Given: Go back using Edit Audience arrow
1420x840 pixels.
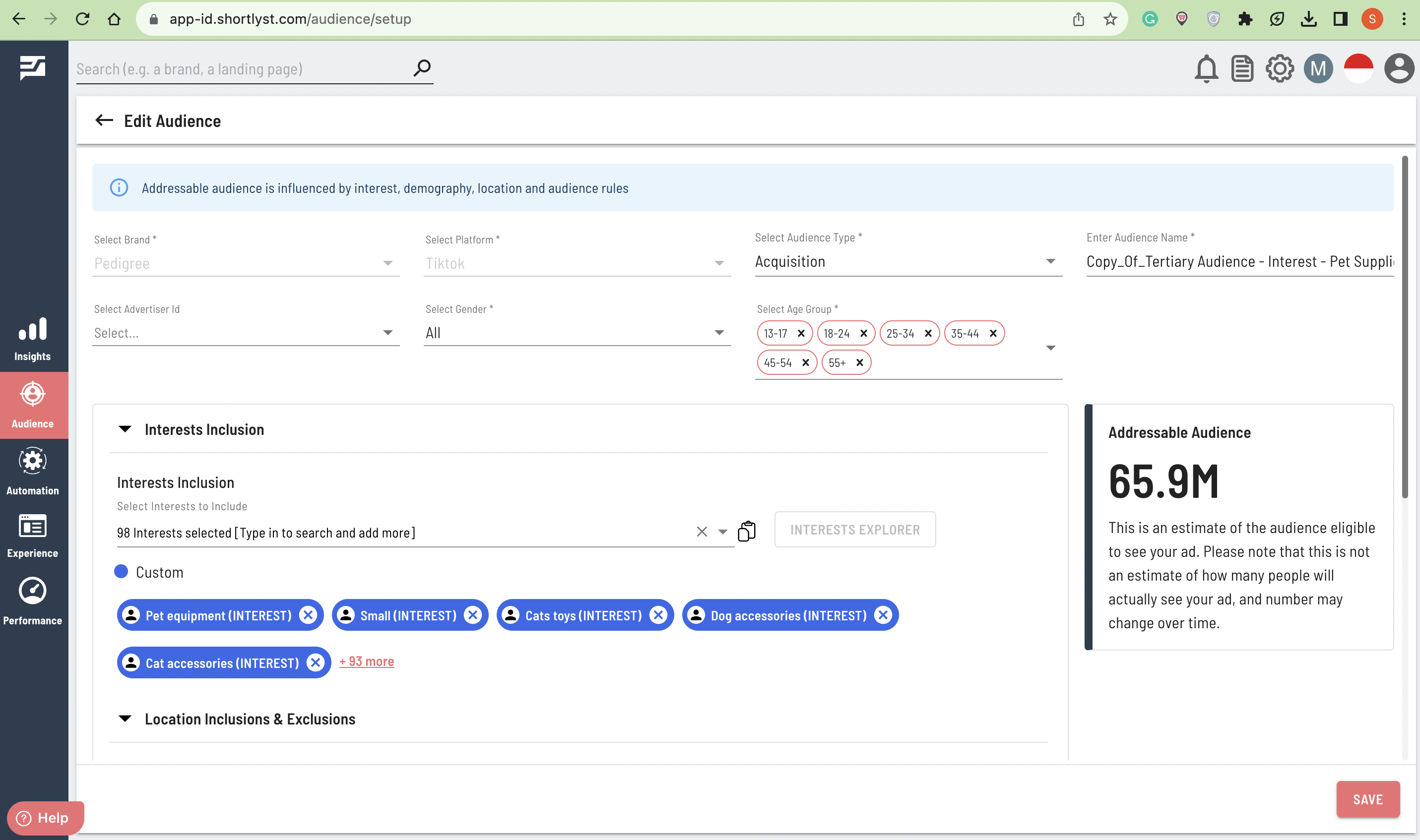Looking at the screenshot, I should (x=104, y=120).
